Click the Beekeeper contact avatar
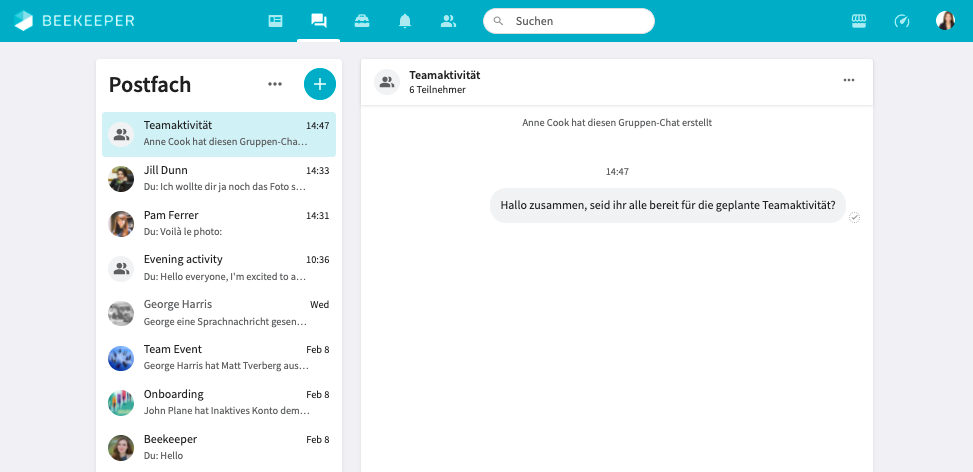 (x=121, y=448)
